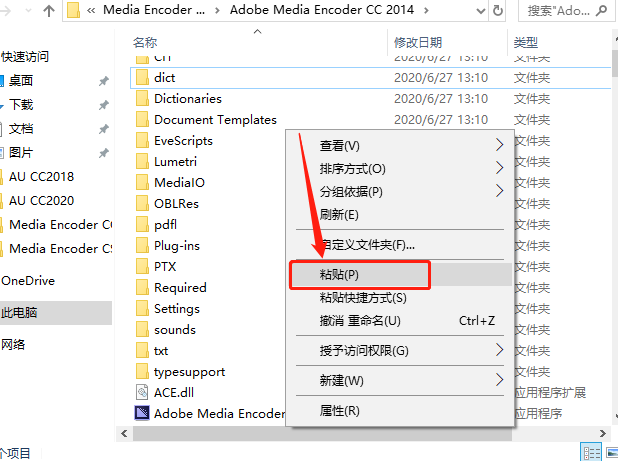Image resolution: width=618 pixels, height=461 pixels.
Task: Unpin 下载 using its pin icon
Action: pyautogui.click(x=104, y=105)
